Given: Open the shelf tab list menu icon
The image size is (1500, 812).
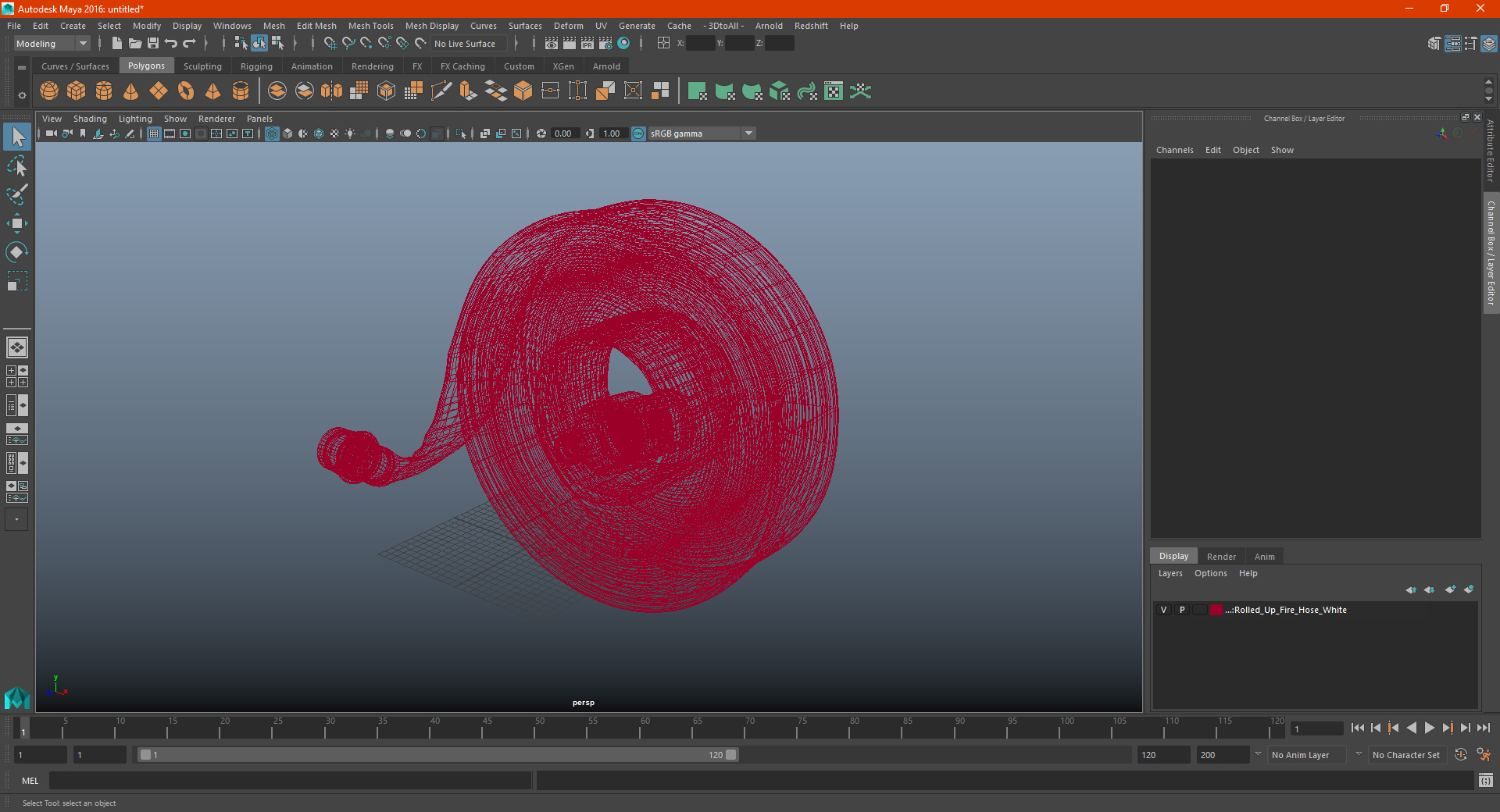Looking at the screenshot, I should point(22,67).
